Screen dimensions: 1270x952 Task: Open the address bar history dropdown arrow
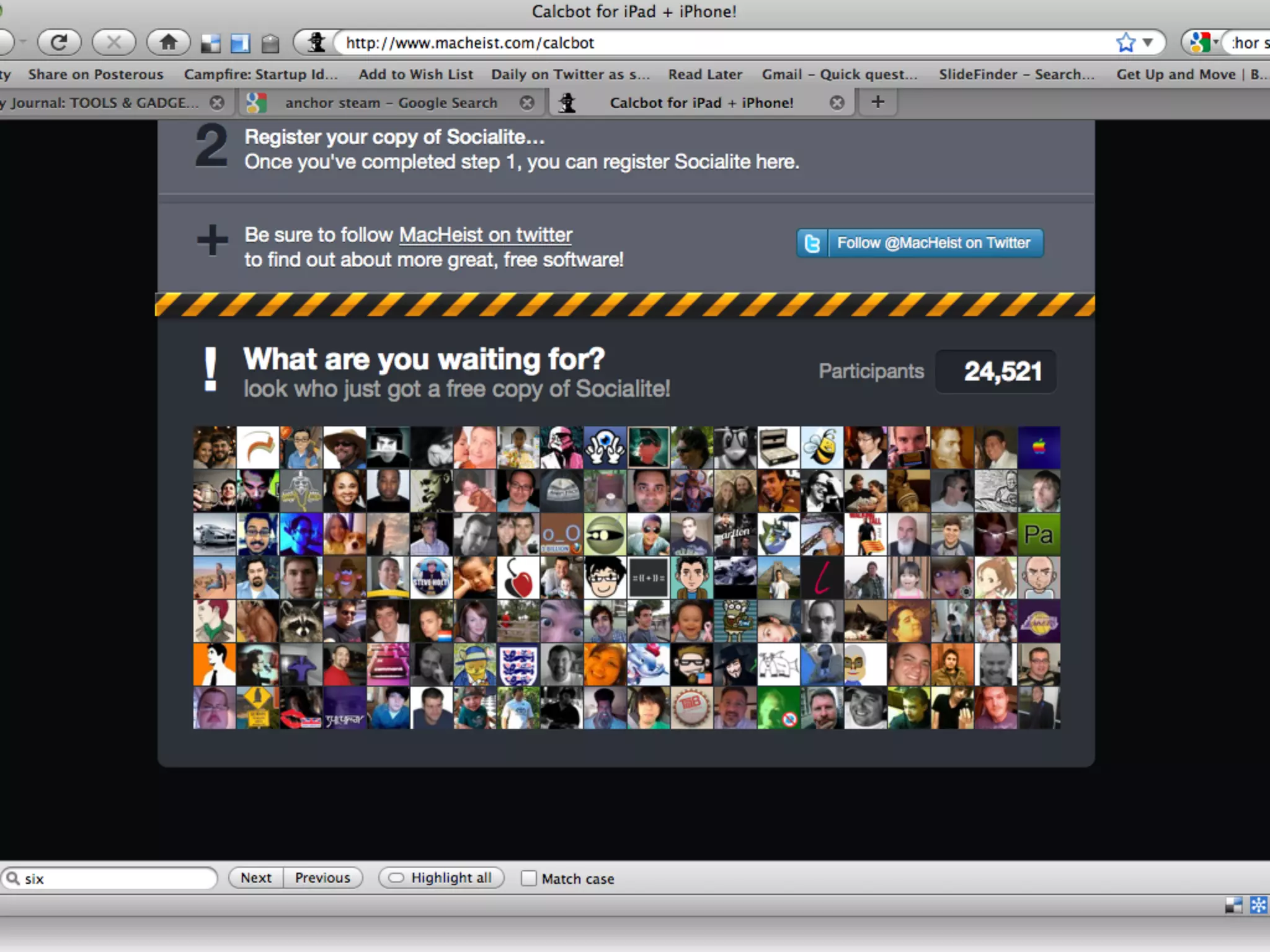(x=1148, y=43)
